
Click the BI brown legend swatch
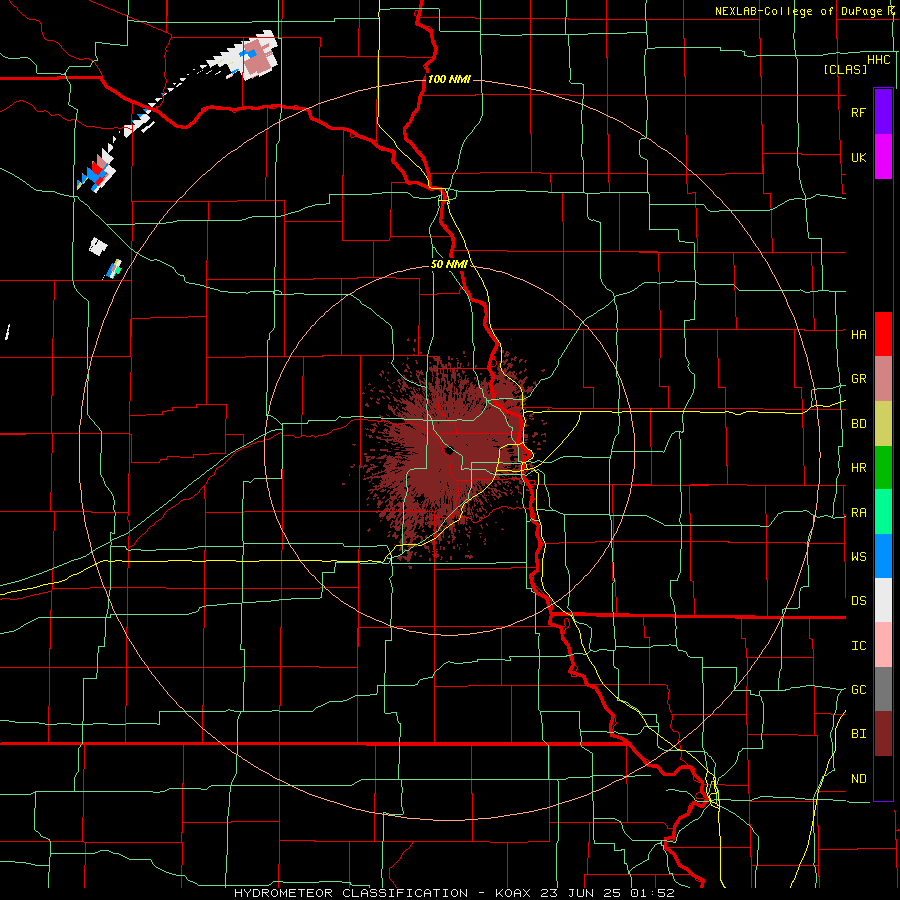coord(883,734)
